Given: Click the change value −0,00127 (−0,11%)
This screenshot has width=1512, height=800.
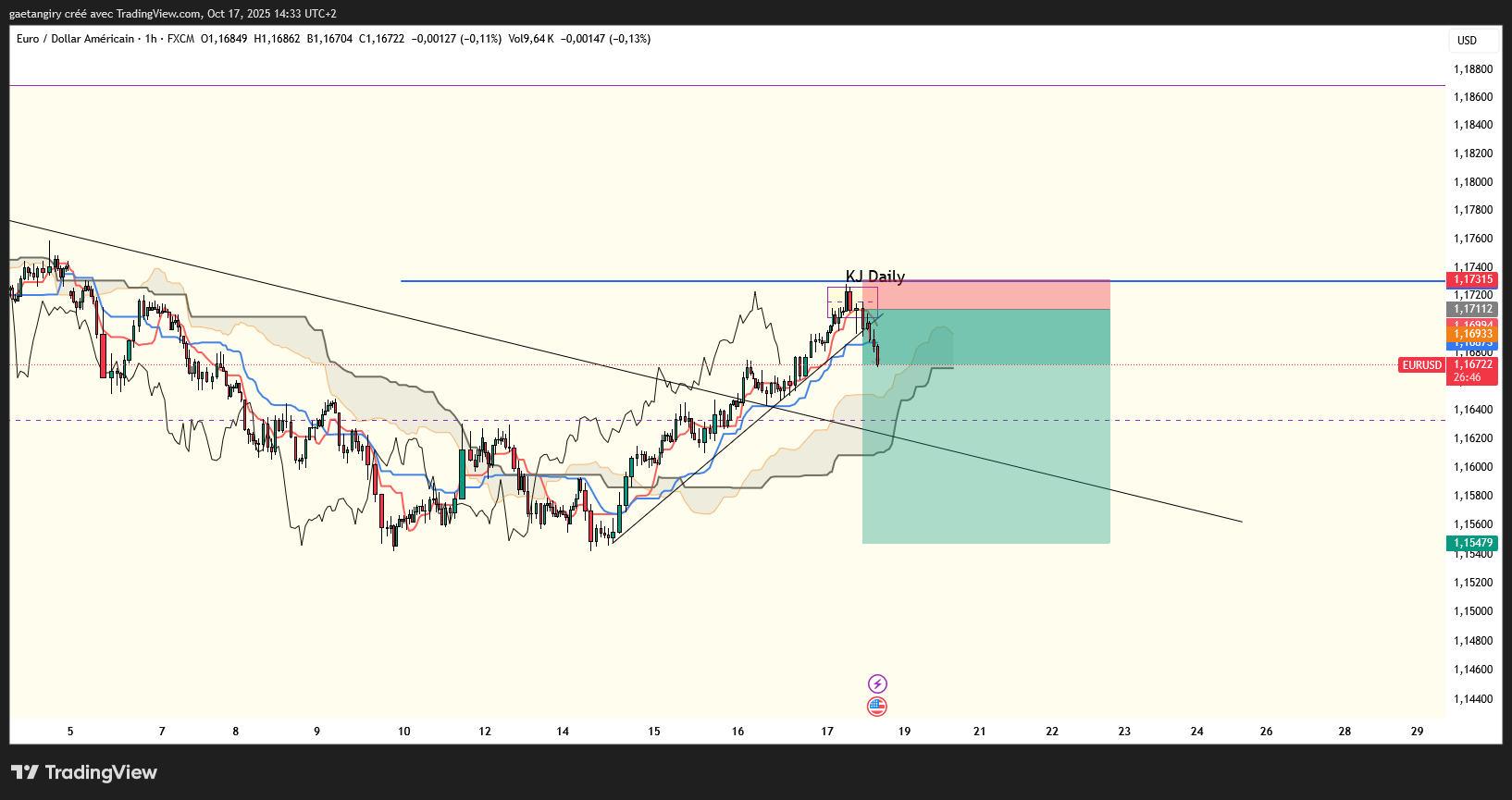Looking at the screenshot, I should click(x=456, y=39).
